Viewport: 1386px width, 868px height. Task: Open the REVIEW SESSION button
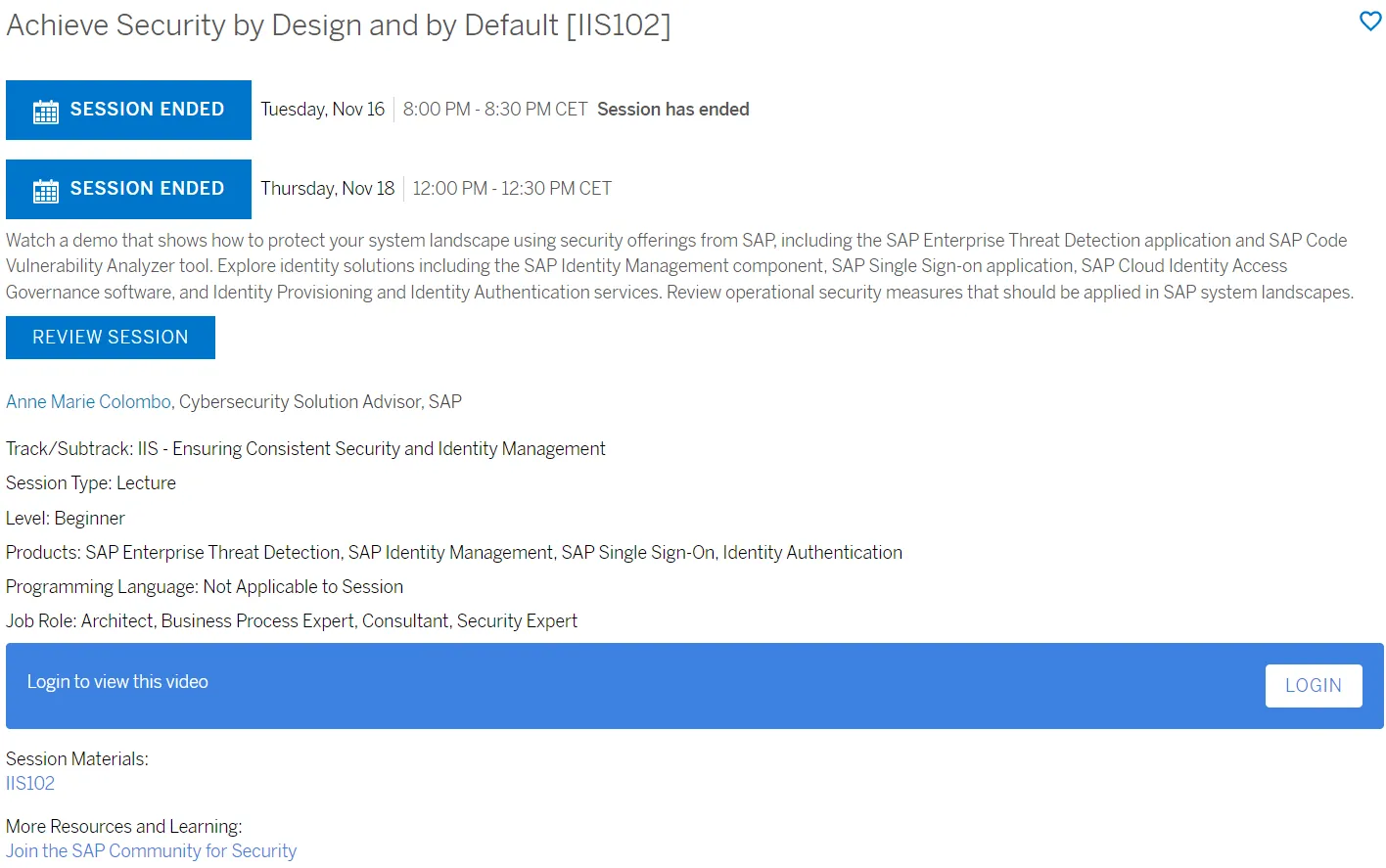(111, 338)
